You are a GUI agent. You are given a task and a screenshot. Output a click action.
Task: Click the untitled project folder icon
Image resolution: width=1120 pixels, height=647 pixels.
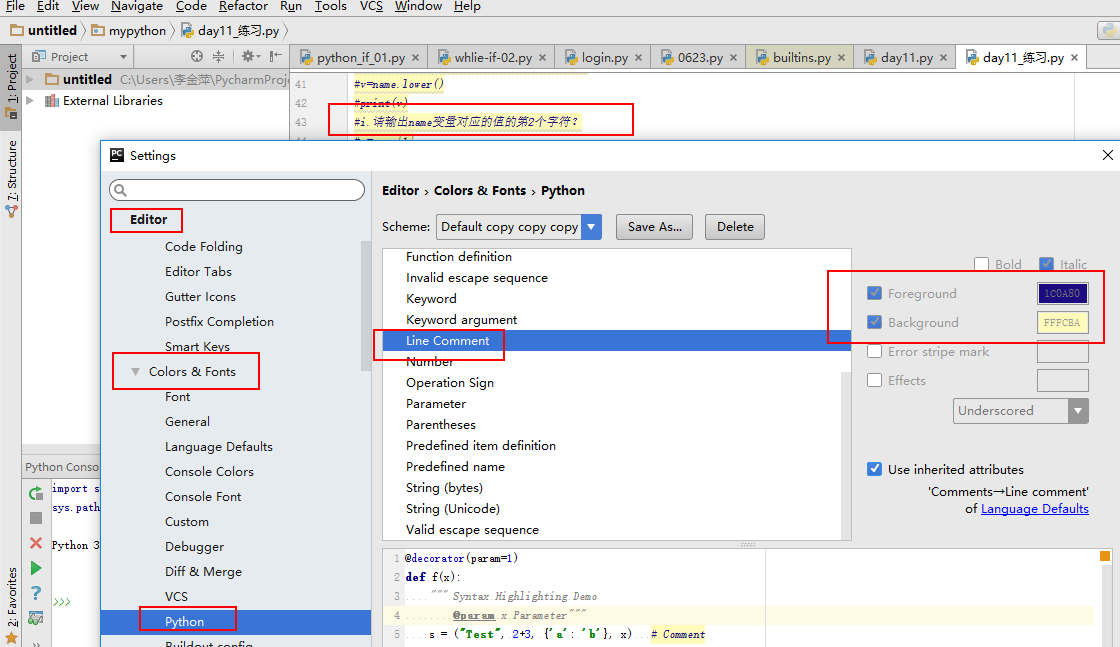tap(51, 79)
